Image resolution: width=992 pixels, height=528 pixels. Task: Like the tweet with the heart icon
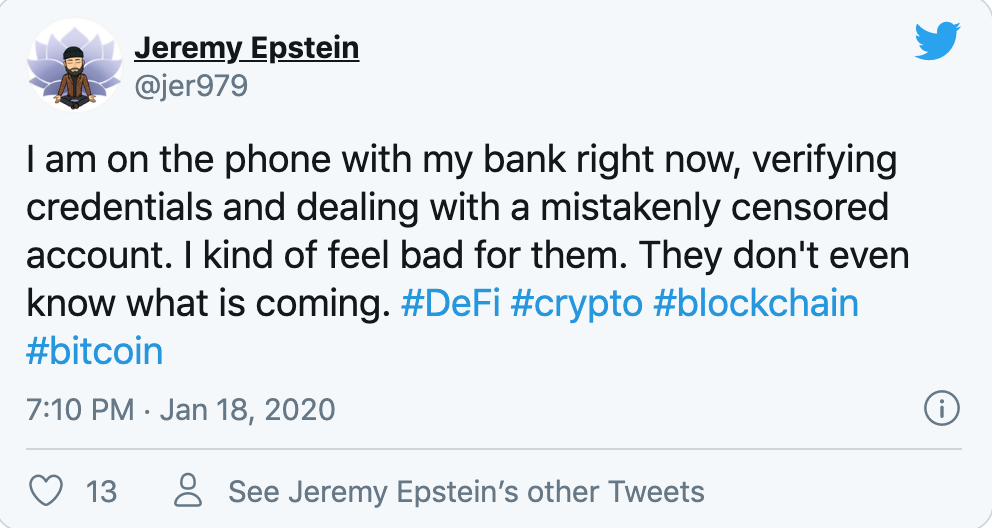pyautogui.click(x=43, y=491)
